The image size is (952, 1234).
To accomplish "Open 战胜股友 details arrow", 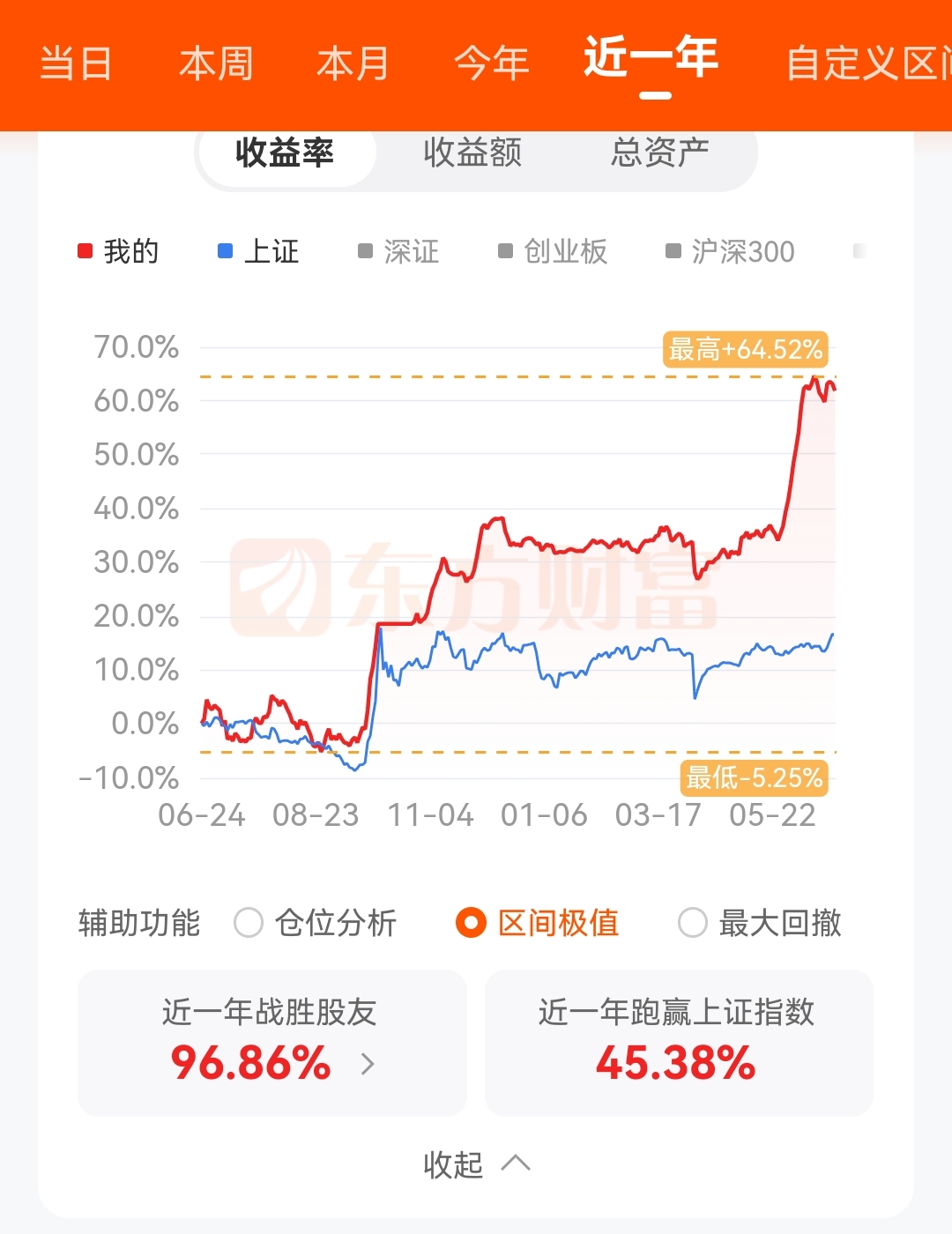I will [x=368, y=1064].
